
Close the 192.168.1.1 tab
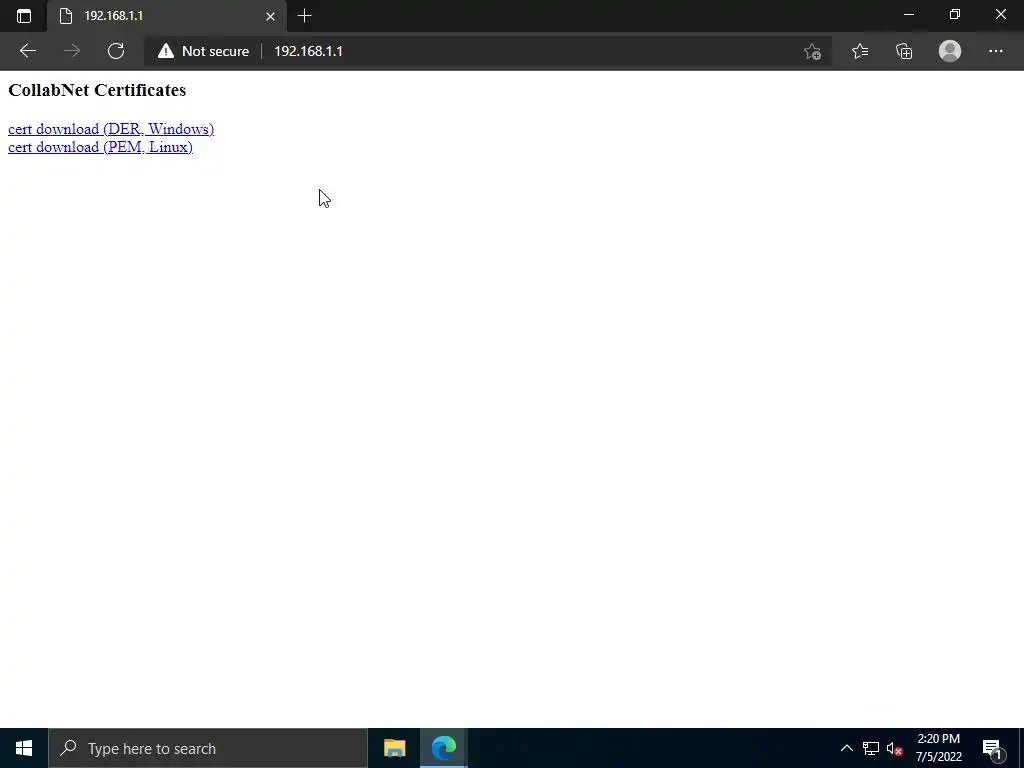(x=270, y=16)
